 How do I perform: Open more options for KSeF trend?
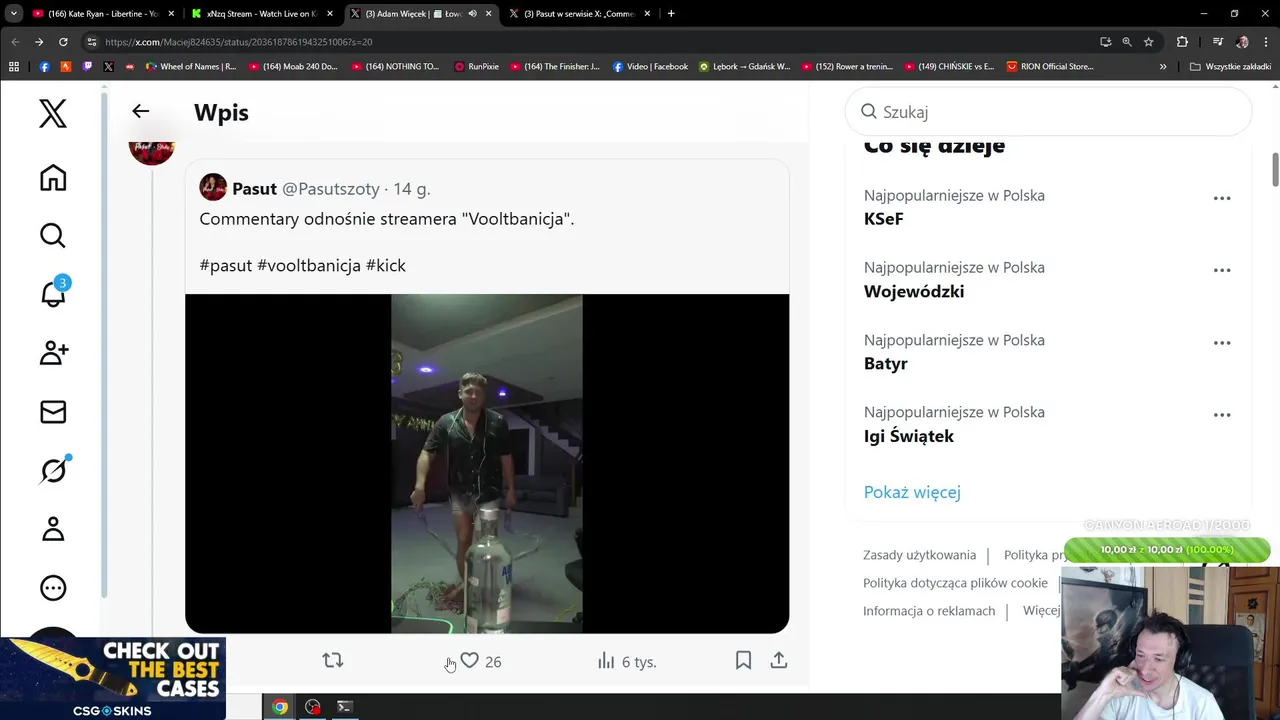[x=1222, y=198]
